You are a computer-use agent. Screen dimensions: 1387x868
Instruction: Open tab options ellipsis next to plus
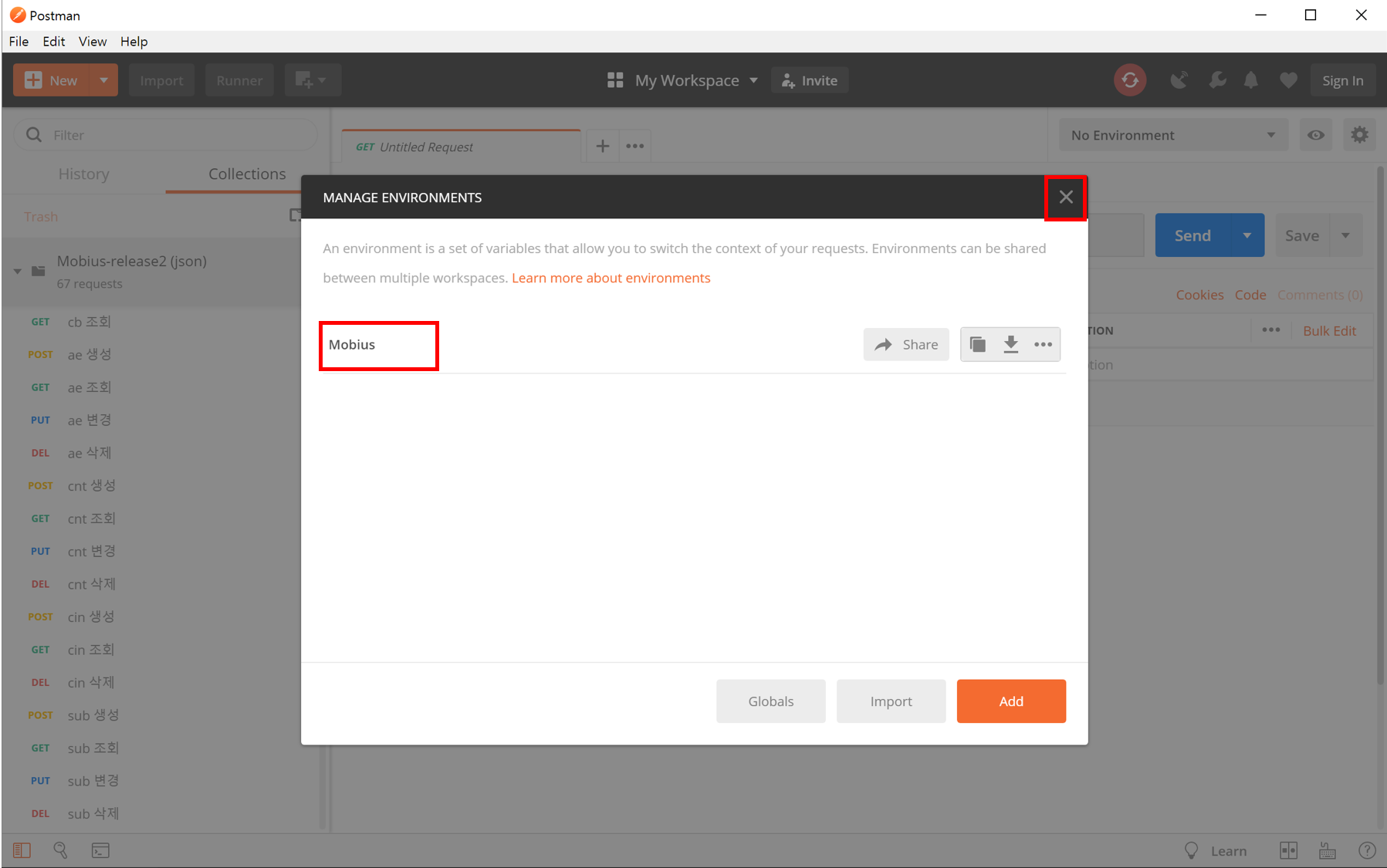tap(634, 146)
